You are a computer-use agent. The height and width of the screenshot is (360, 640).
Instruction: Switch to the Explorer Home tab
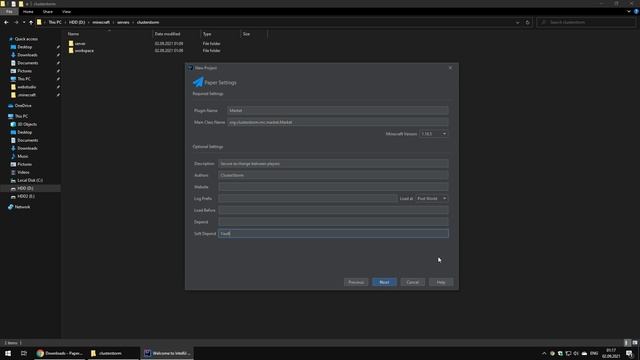click(x=28, y=12)
